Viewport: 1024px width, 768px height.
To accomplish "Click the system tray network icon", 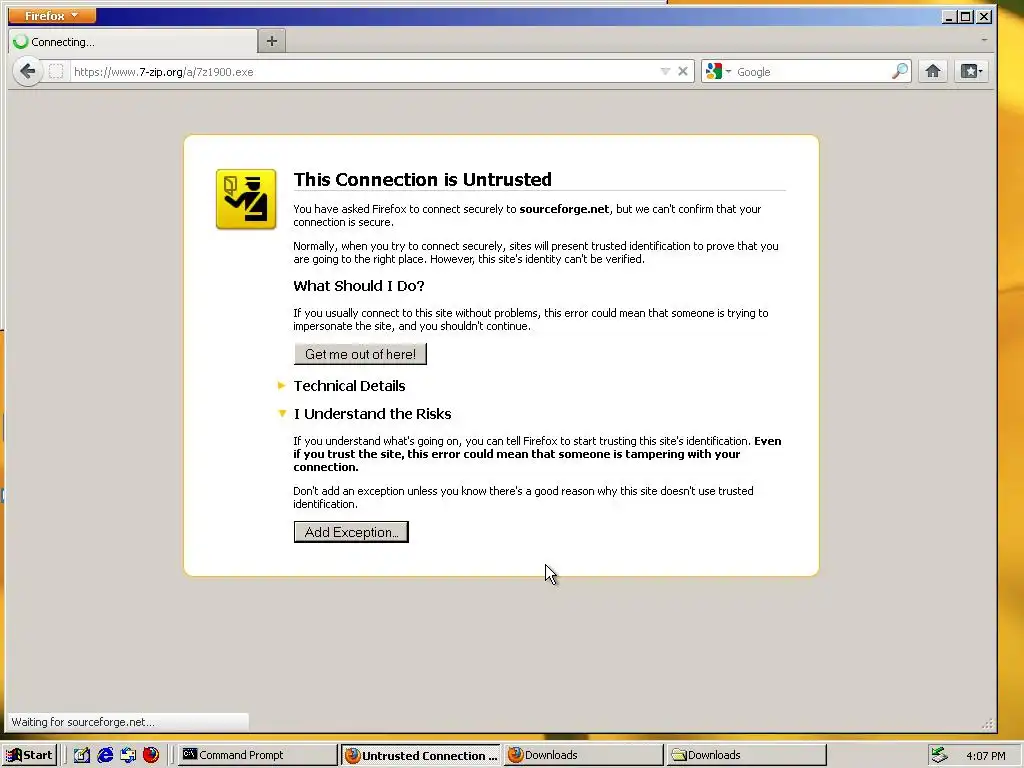I will coord(939,755).
